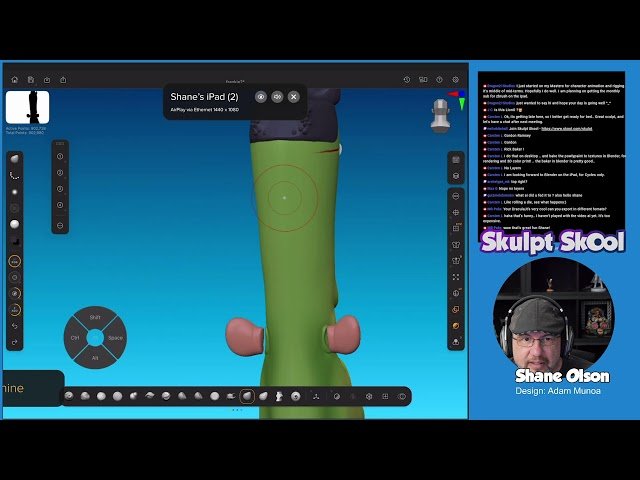Click the undo arrow in left toolbar
The width and height of the screenshot is (640, 480).
click(15, 326)
